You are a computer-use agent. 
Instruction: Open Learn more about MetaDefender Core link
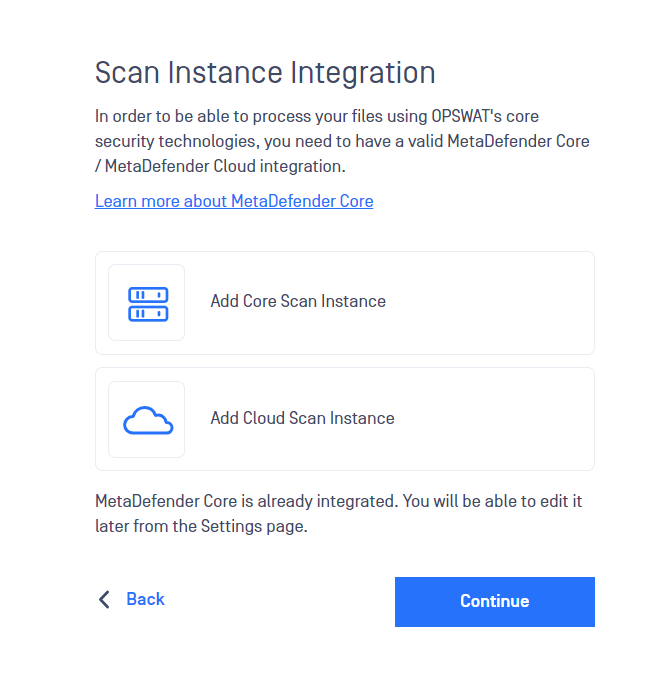[234, 201]
